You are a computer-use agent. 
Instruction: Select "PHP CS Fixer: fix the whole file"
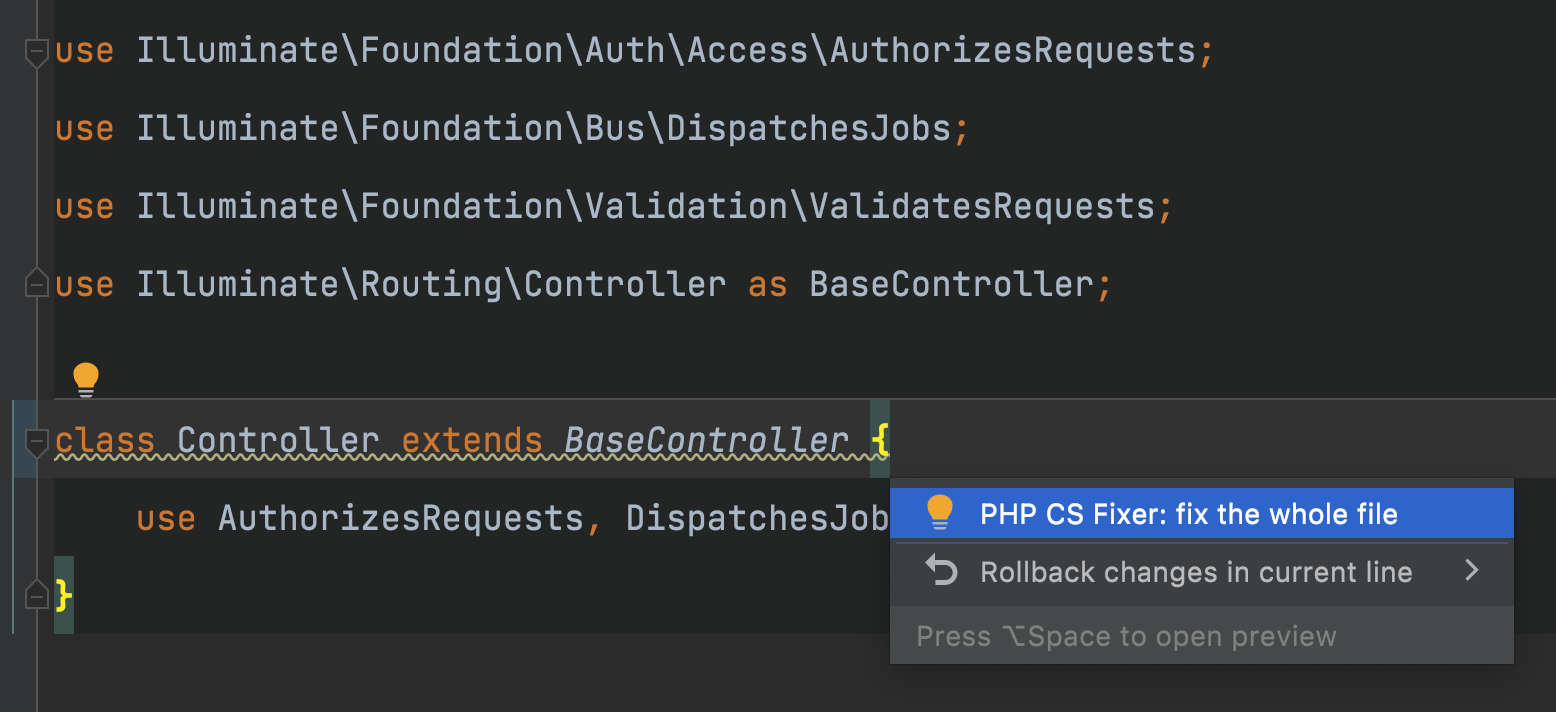(1188, 514)
